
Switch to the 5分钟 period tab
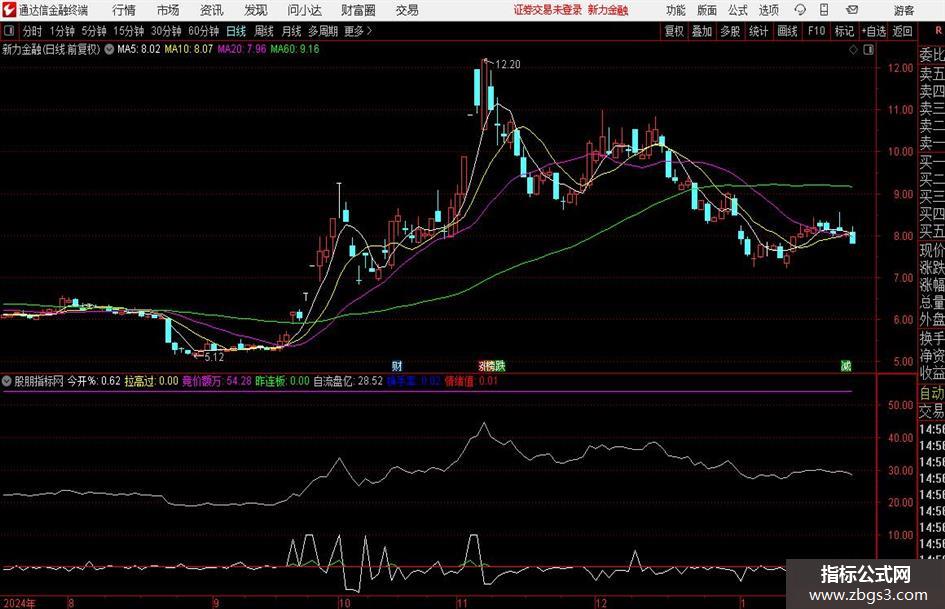[93, 31]
